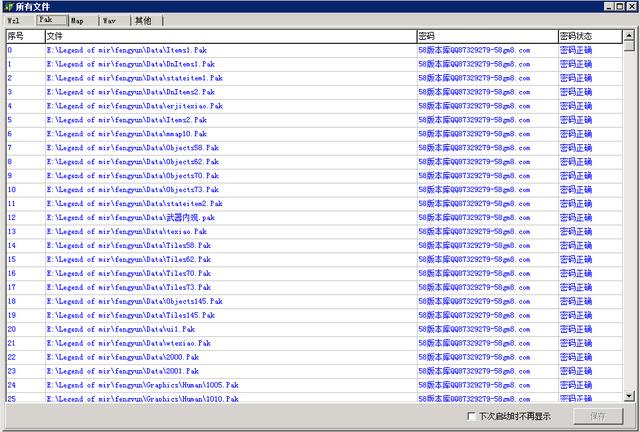Click the scrollbar down arrow

tap(629, 398)
